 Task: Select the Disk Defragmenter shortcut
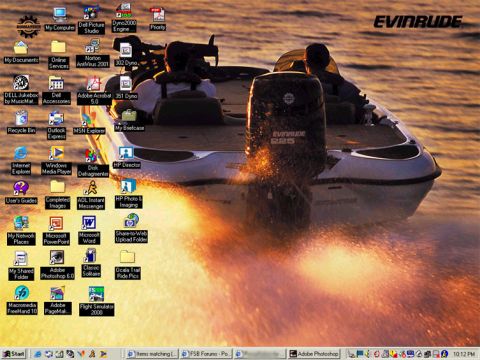click(x=93, y=163)
